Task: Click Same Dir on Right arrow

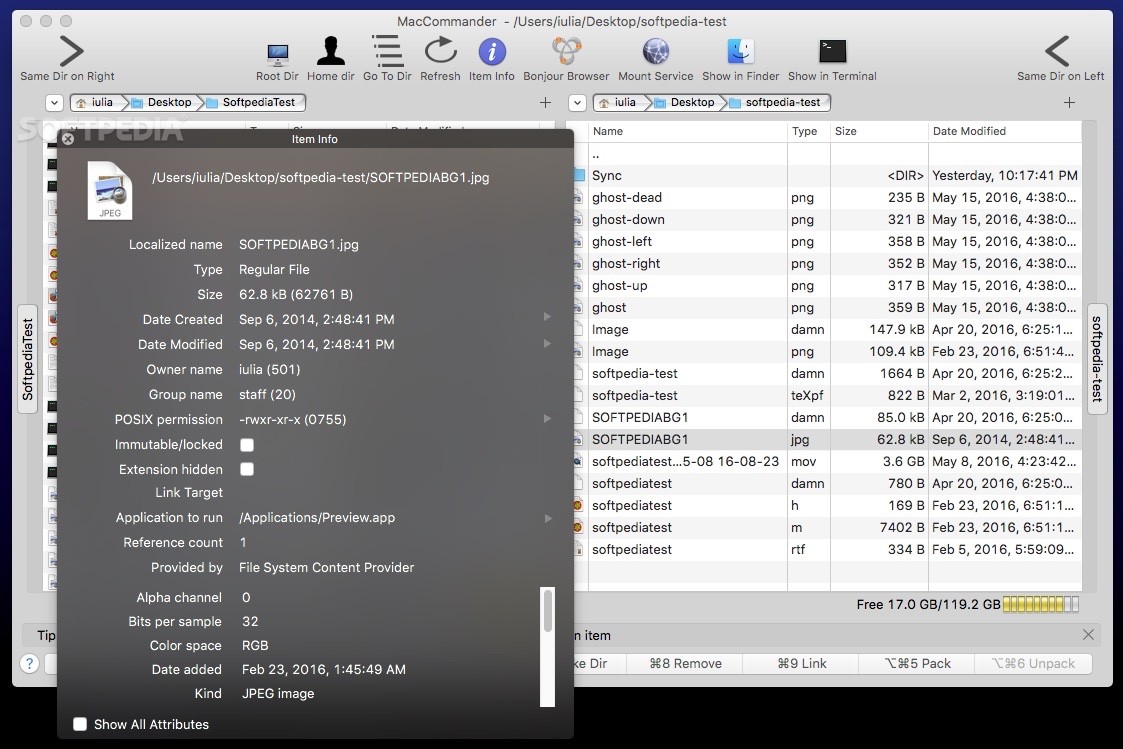Action: pyautogui.click(x=70, y=51)
